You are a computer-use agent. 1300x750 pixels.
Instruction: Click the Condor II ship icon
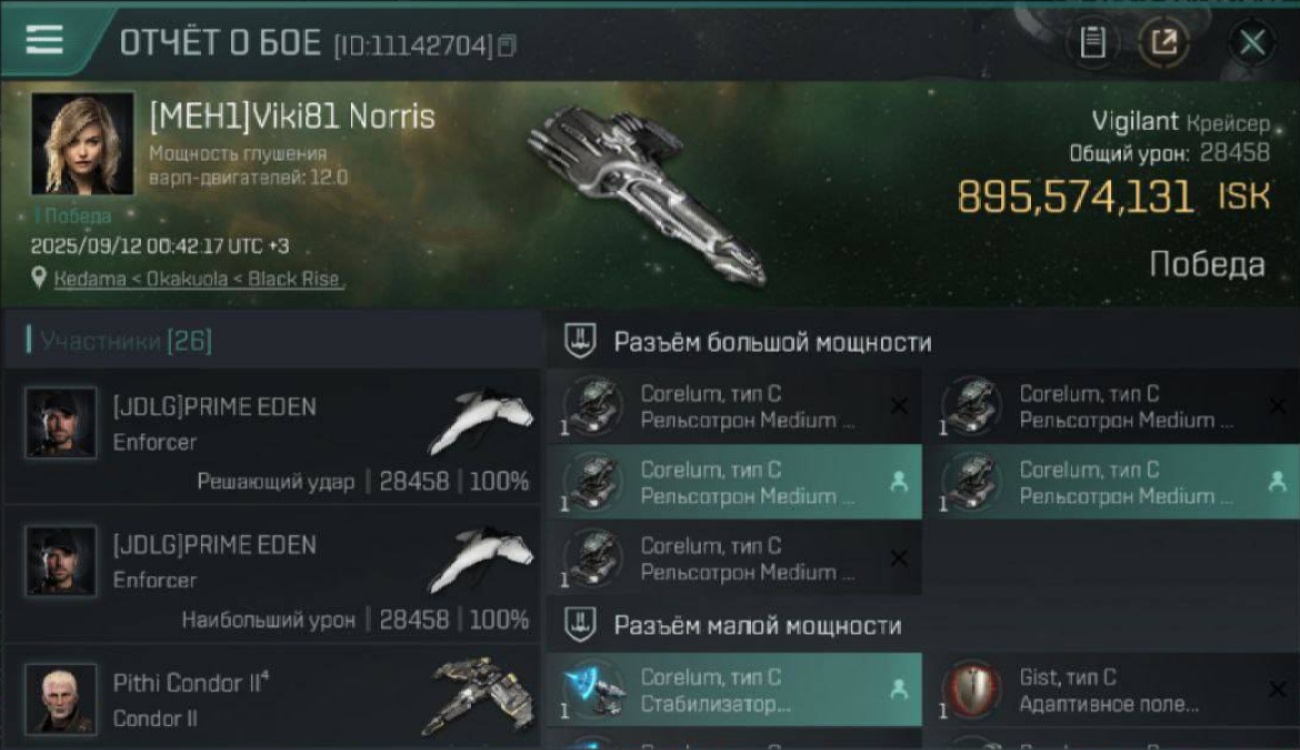pos(478,695)
